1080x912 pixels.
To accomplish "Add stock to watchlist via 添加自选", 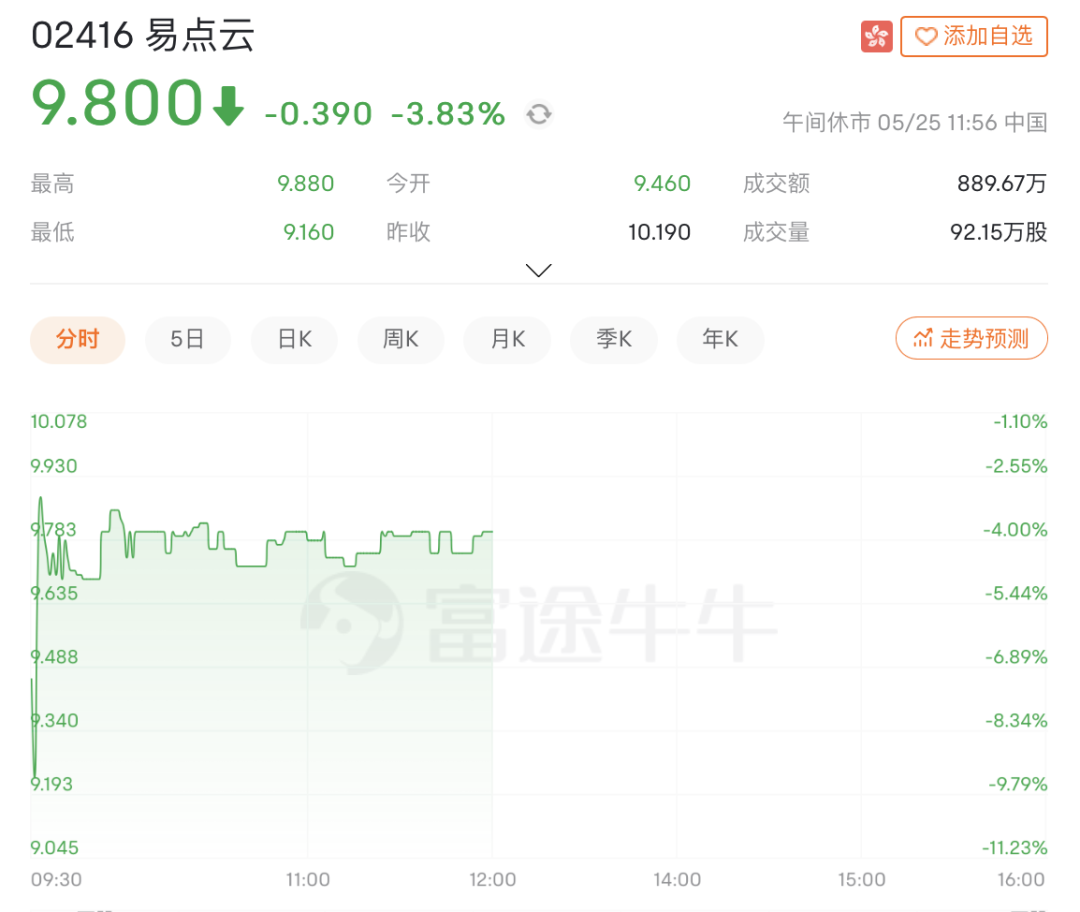I will (974, 37).
